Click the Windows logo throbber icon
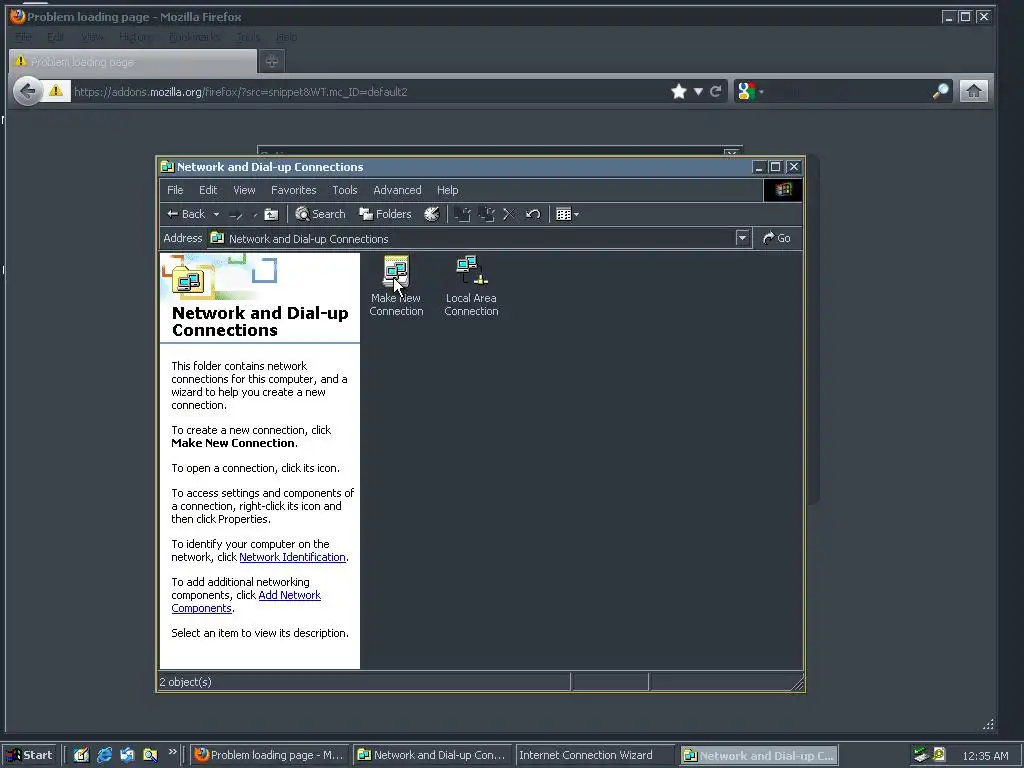Image resolution: width=1024 pixels, height=768 pixels. tap(783, 190)
